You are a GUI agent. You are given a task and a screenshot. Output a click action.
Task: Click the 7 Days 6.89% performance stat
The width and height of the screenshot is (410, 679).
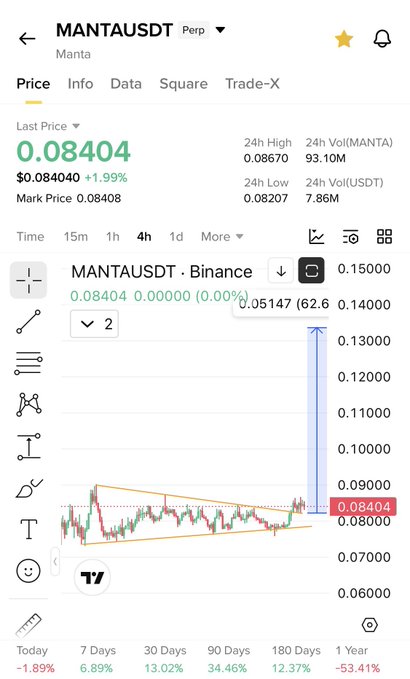pos(98,659)
